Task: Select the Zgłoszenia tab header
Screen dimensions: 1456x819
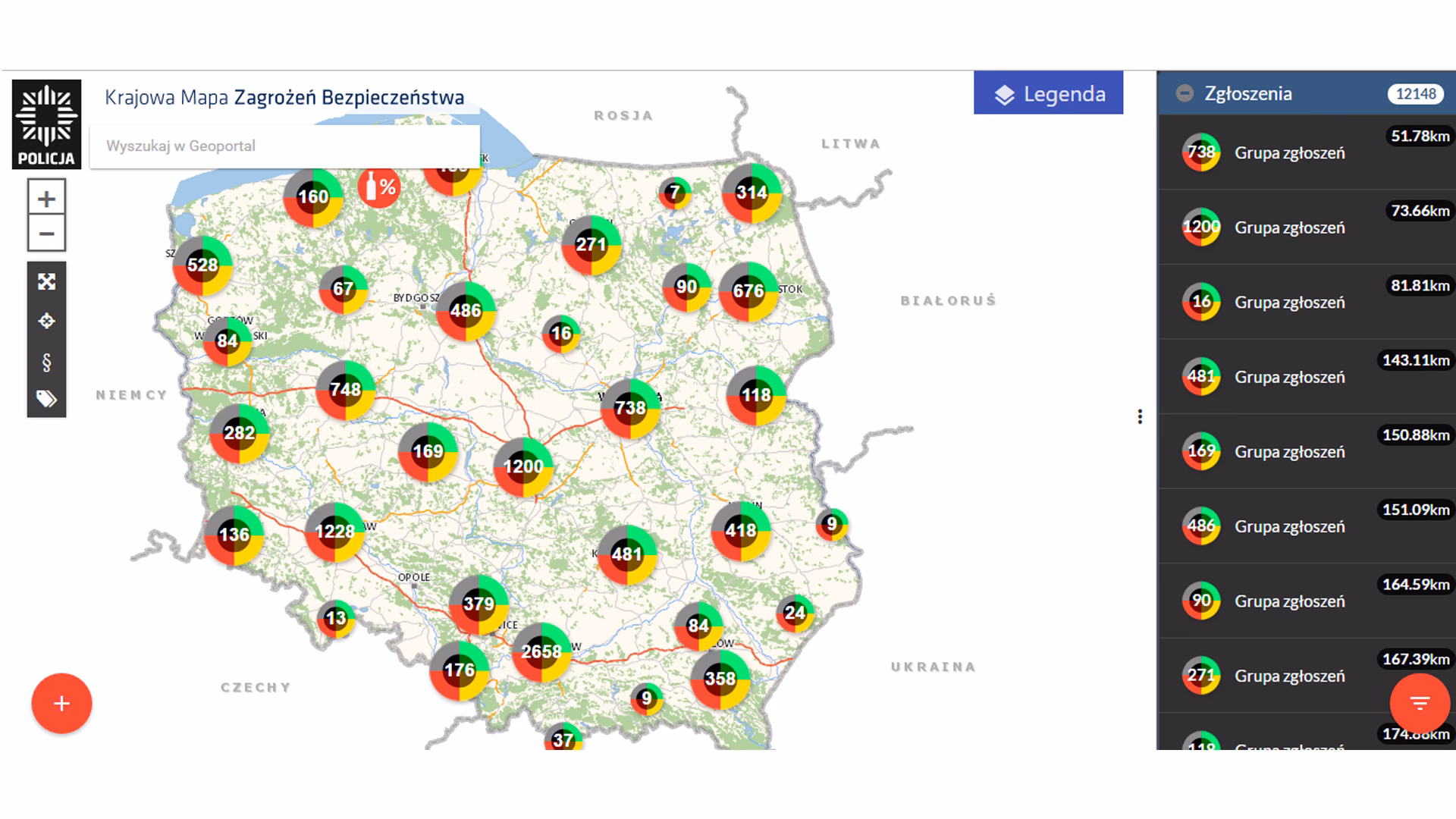Action: tap(1248, 93)
